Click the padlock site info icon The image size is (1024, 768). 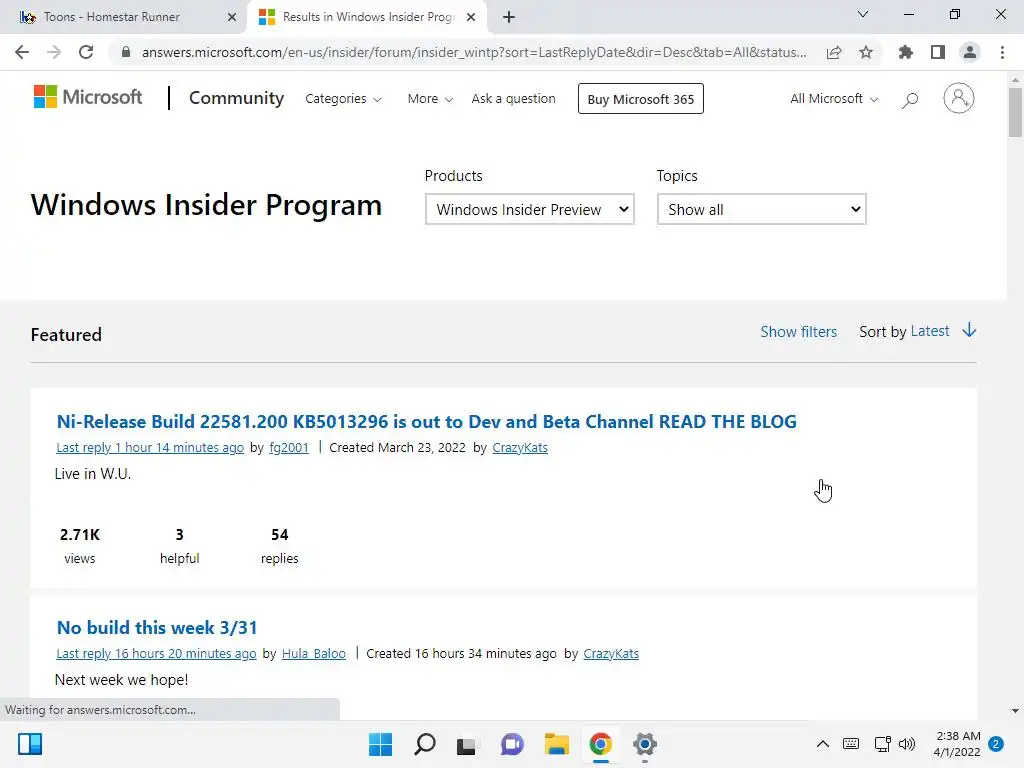pos(126,52)
